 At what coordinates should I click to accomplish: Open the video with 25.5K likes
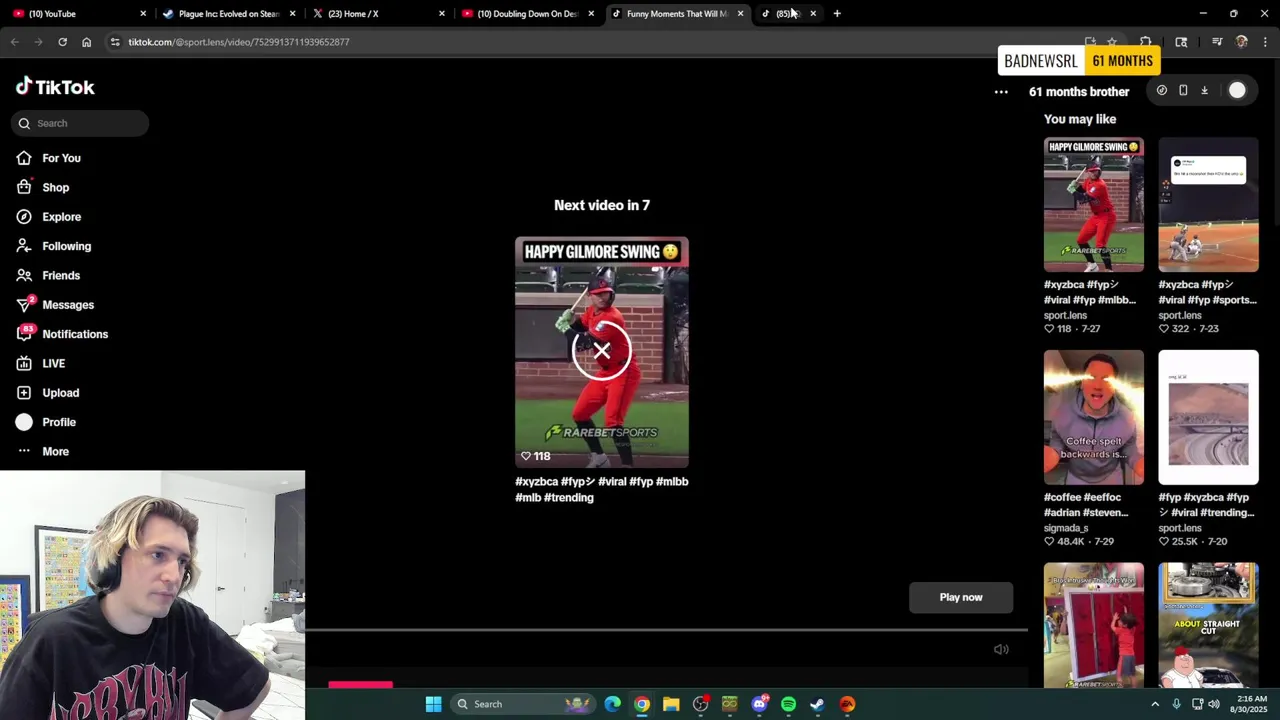pyautogui.click(x=1208, y=417)
